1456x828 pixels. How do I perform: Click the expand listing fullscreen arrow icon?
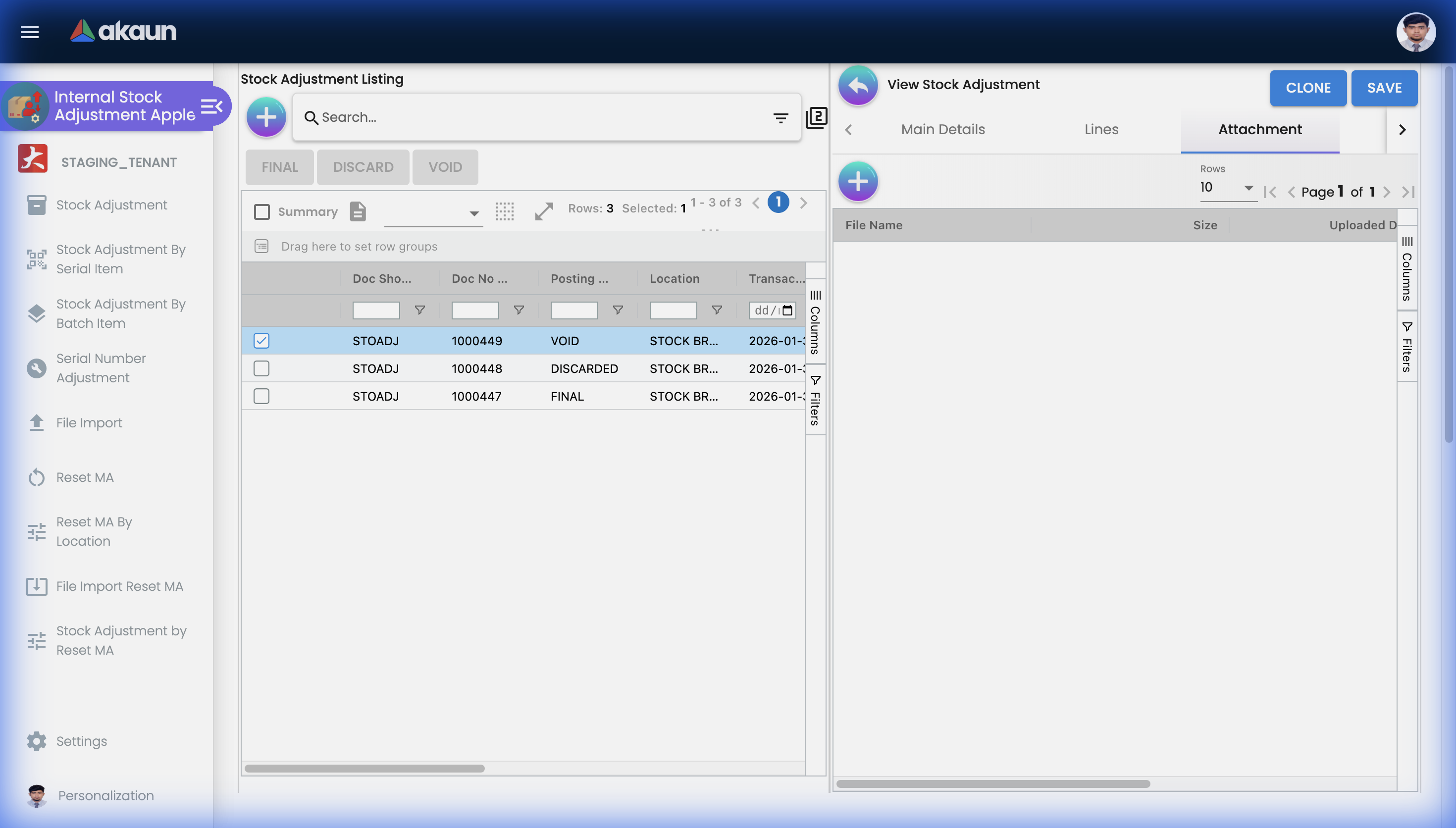click(544, 211)
